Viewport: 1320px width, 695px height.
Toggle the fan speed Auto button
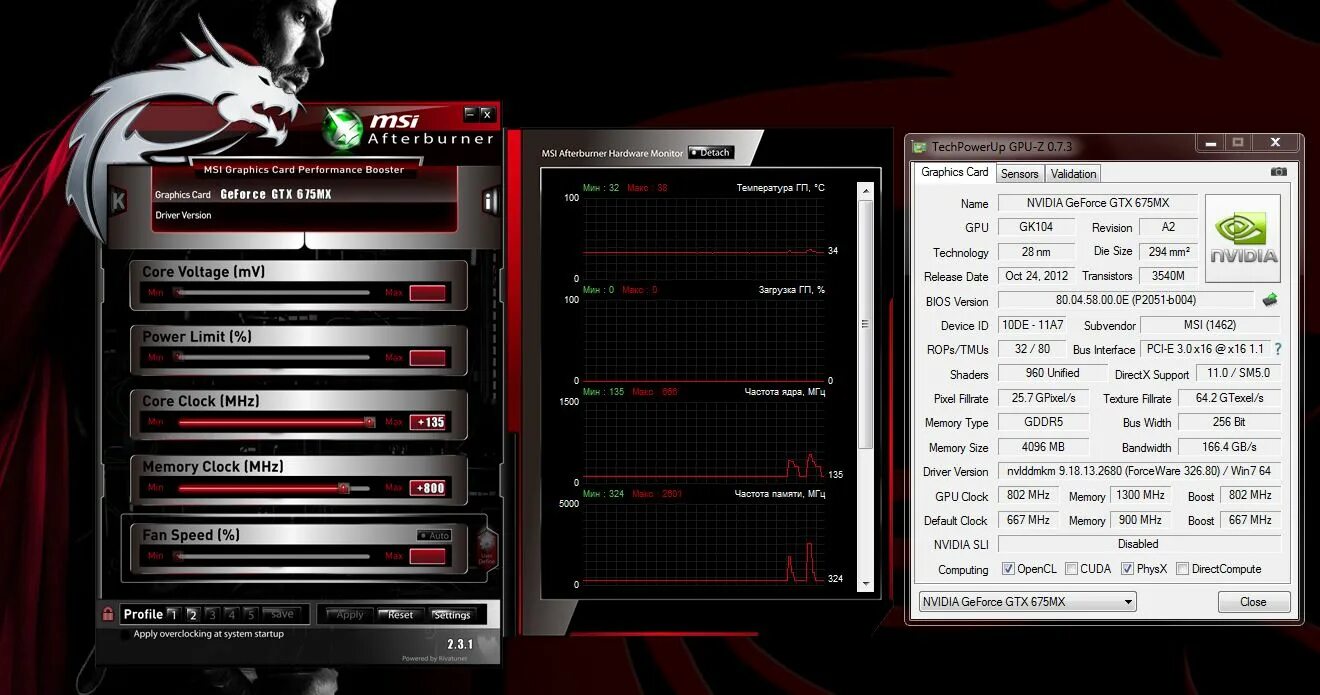pos(434,535)
